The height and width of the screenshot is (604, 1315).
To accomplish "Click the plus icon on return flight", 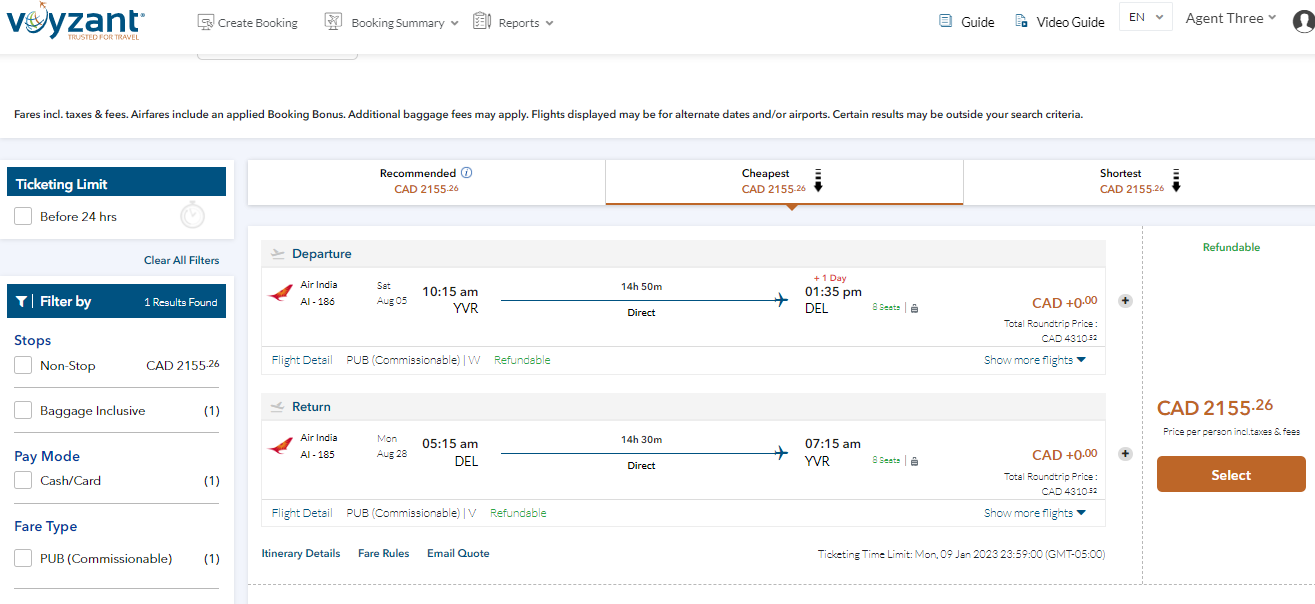I will pos(1125,454).
